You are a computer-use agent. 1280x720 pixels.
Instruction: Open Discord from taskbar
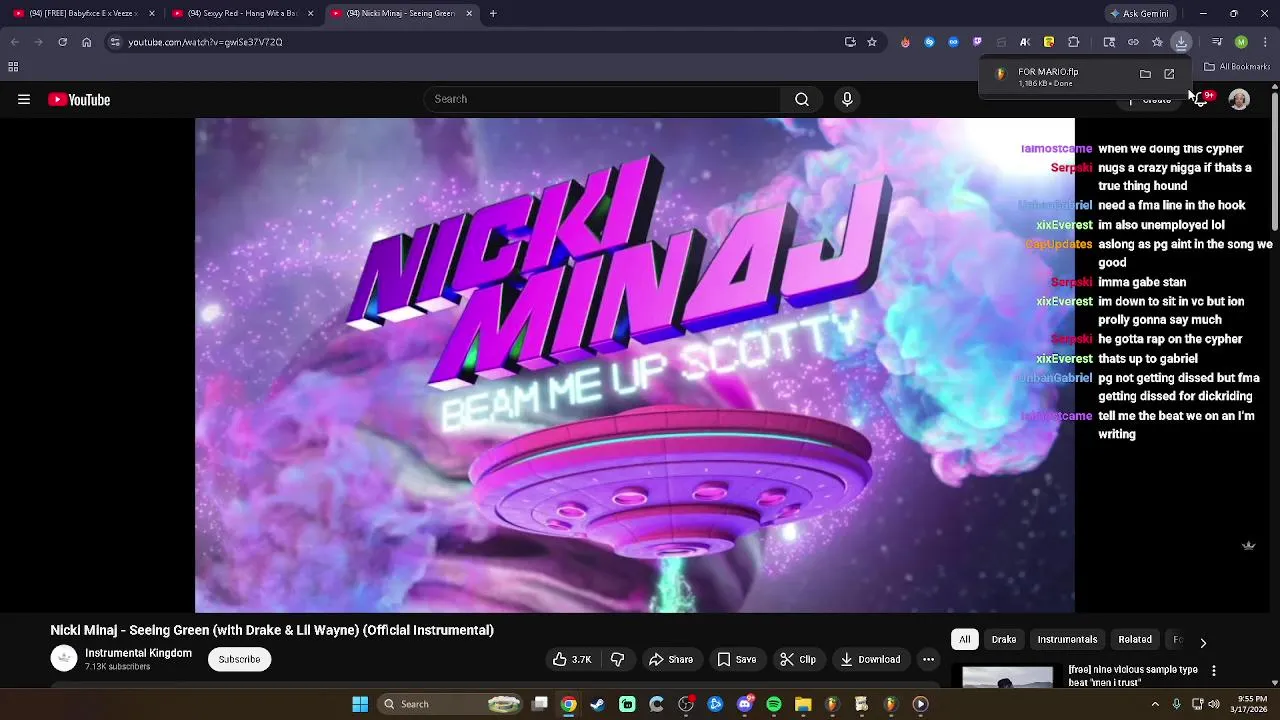745,704
